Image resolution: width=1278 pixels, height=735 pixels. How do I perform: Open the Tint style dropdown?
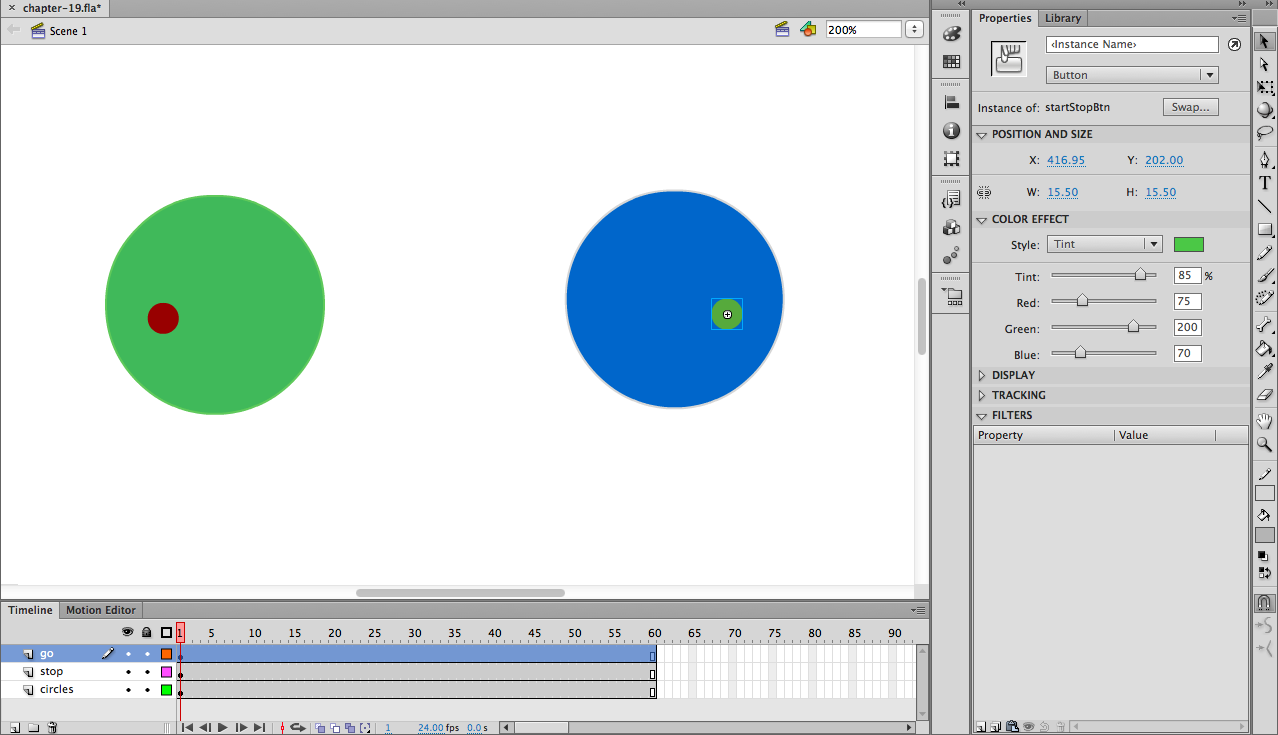click(1104, 244)
